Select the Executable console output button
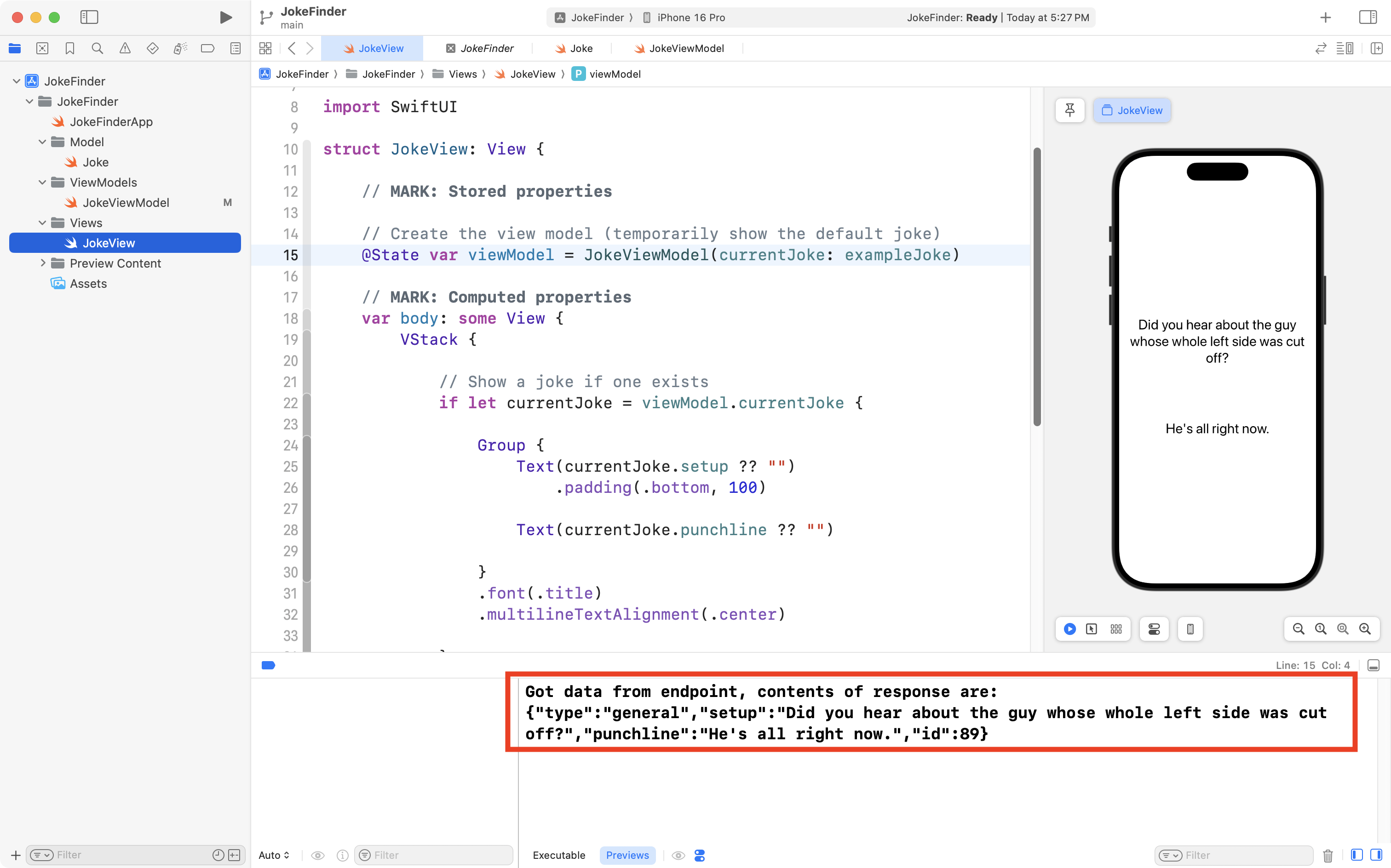Viewport: 1391px width, 868px height. [x=558, y=856]
